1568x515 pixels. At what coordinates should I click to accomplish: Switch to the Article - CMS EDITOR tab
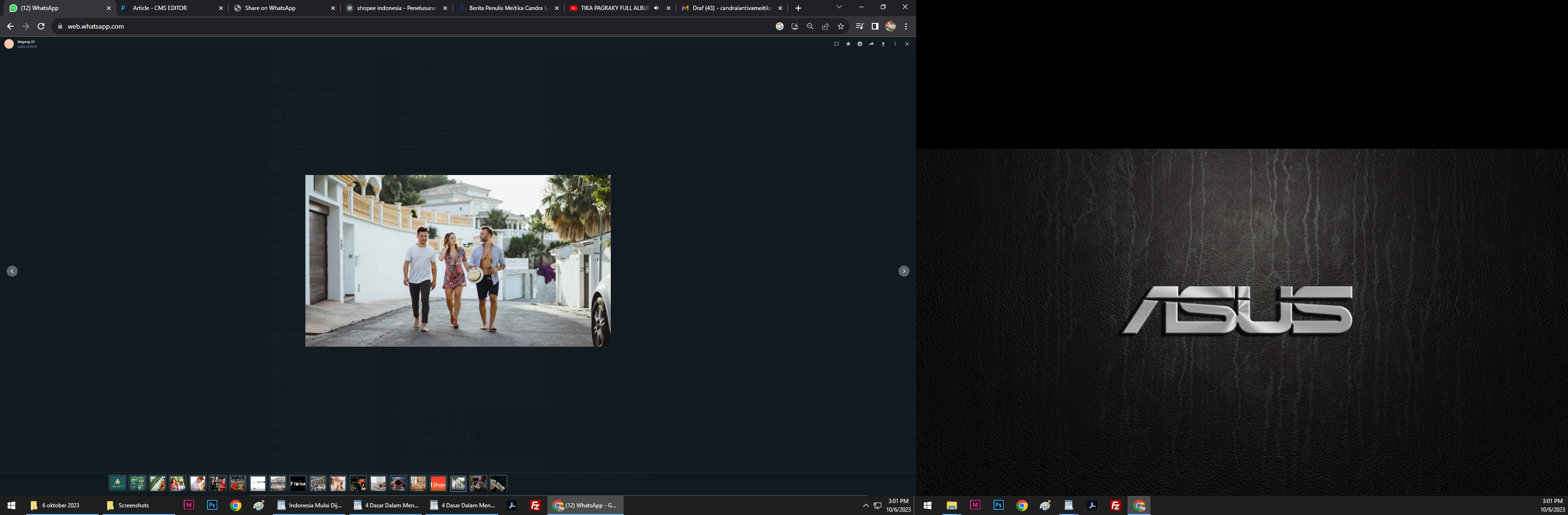pyautogui.click(x=172, y=8)
